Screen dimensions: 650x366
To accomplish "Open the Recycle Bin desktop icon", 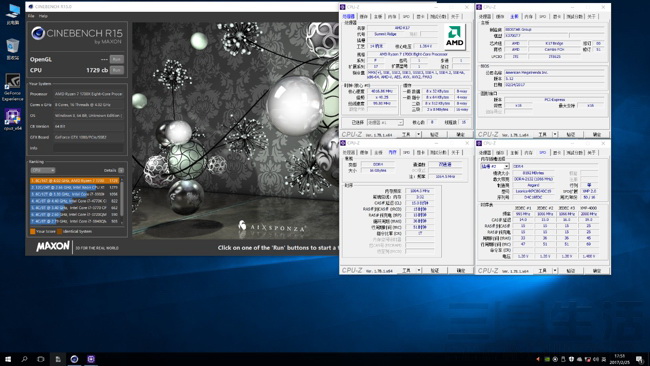I will pos(12,48).
